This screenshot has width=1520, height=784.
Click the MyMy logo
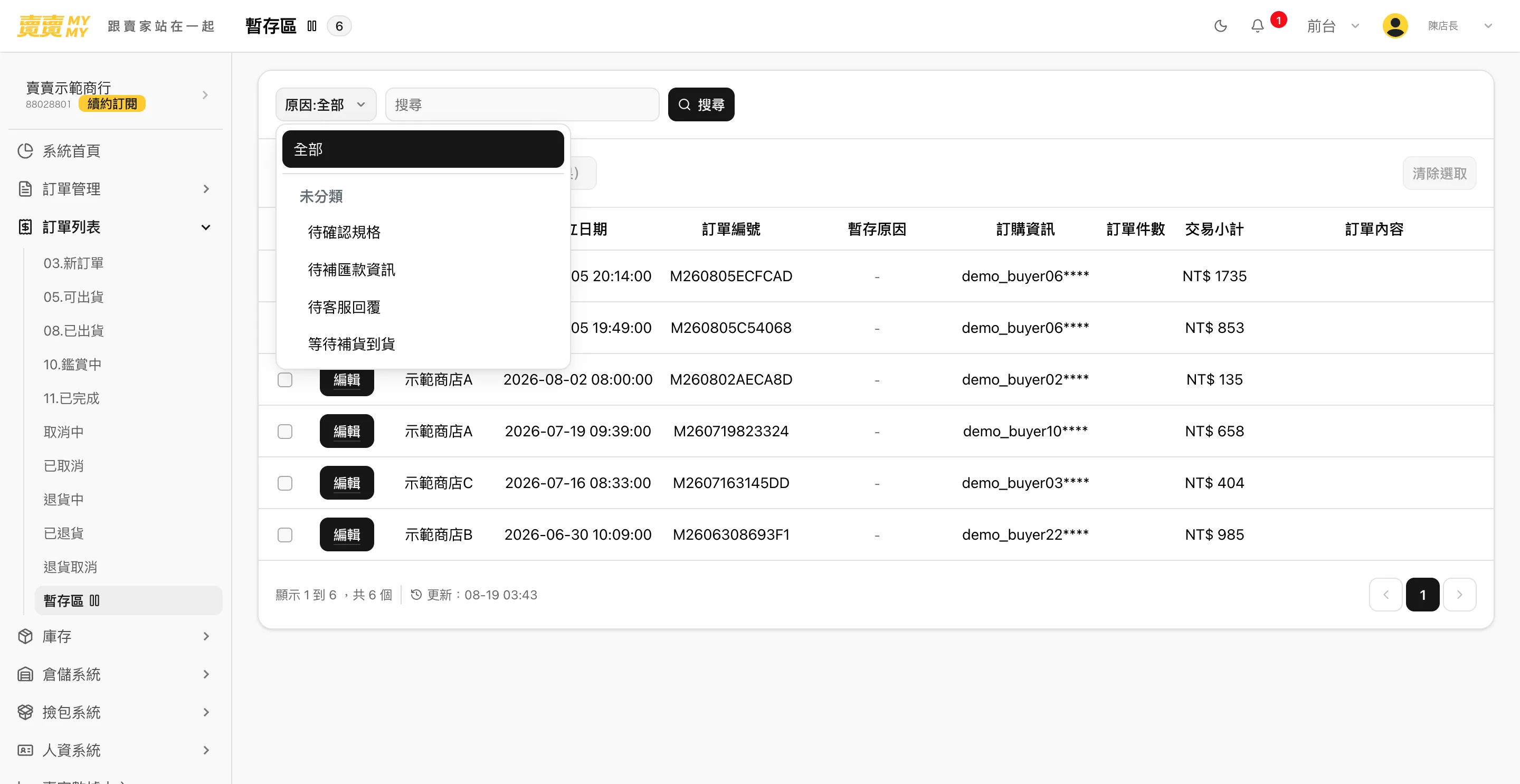[x=53, y=26]
